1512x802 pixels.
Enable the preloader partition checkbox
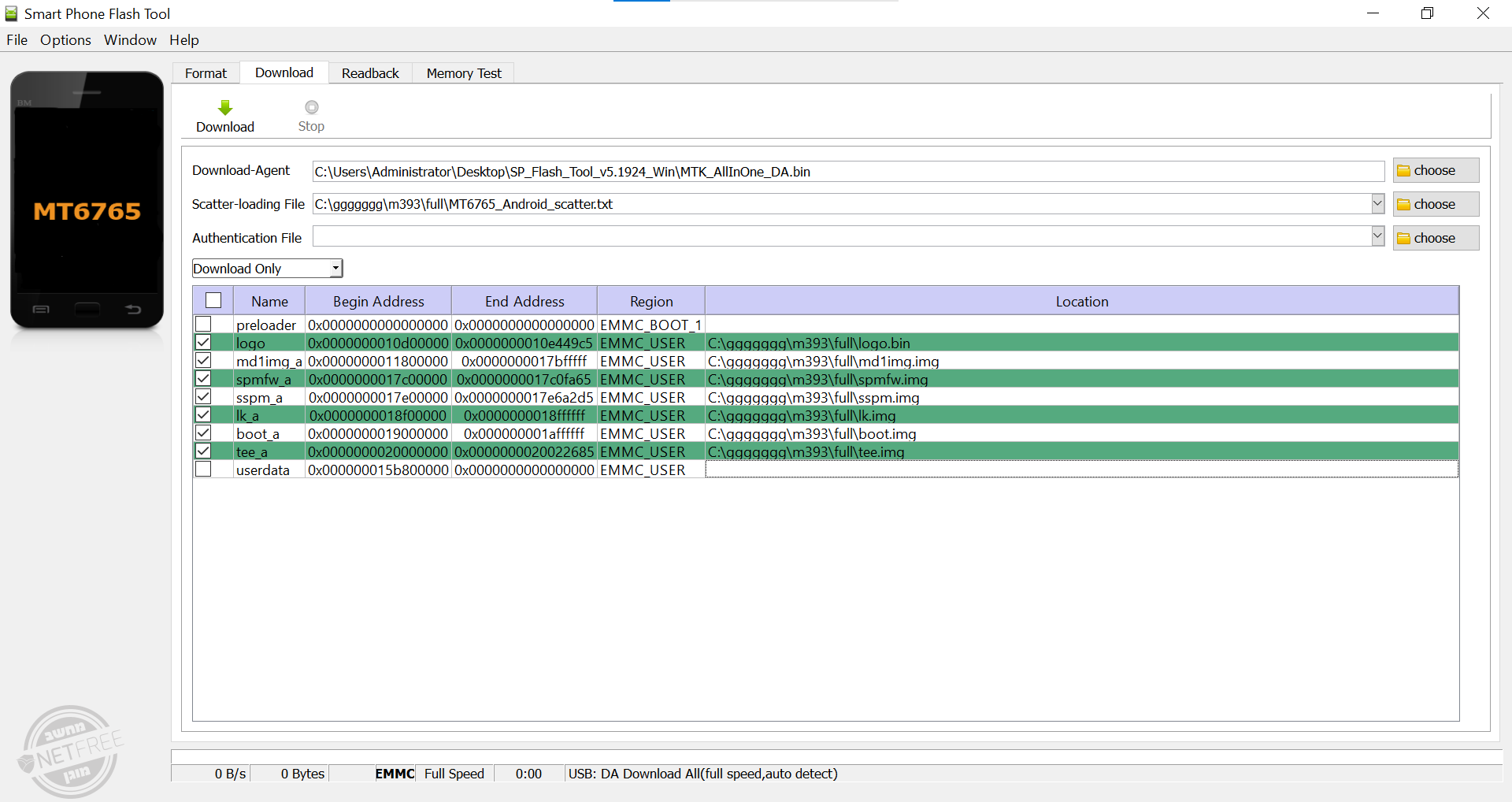tap(204, 324)
